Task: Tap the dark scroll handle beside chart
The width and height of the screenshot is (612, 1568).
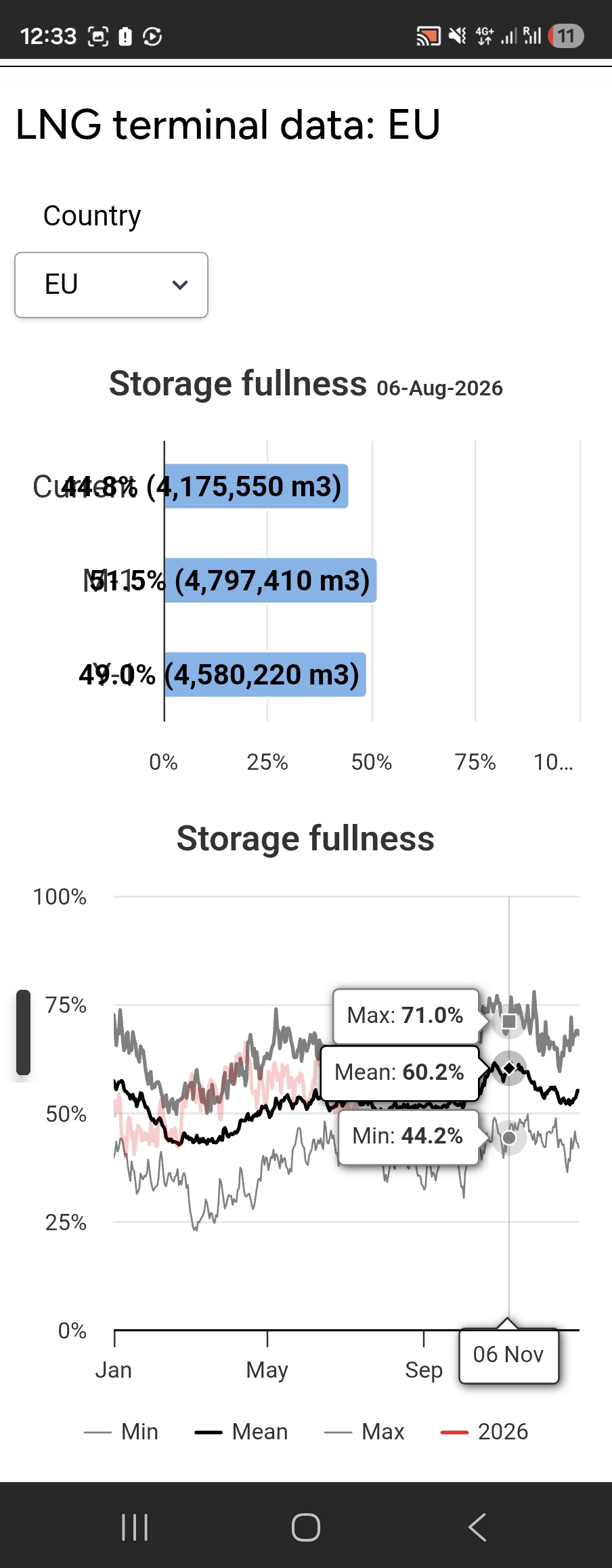Action: [24, 1032]
